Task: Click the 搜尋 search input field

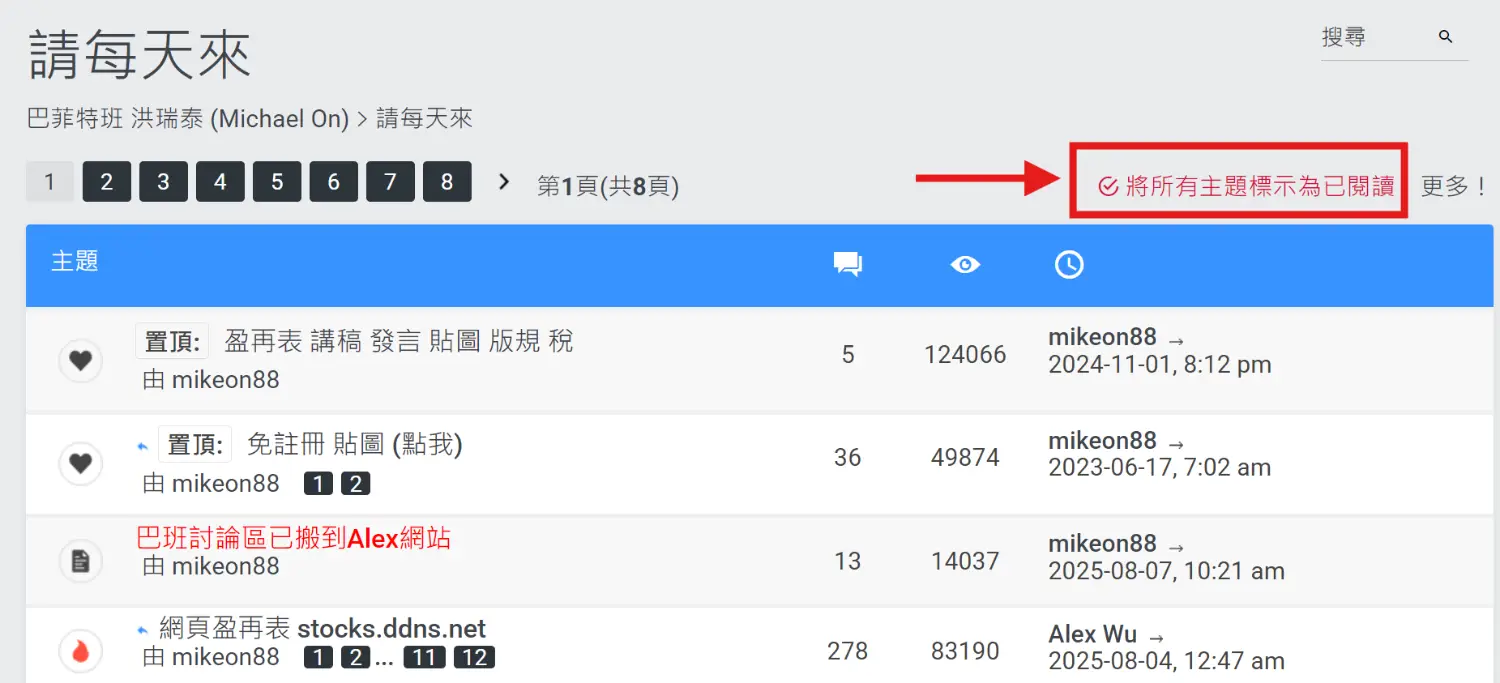Action: click(x=1370, y=38)
